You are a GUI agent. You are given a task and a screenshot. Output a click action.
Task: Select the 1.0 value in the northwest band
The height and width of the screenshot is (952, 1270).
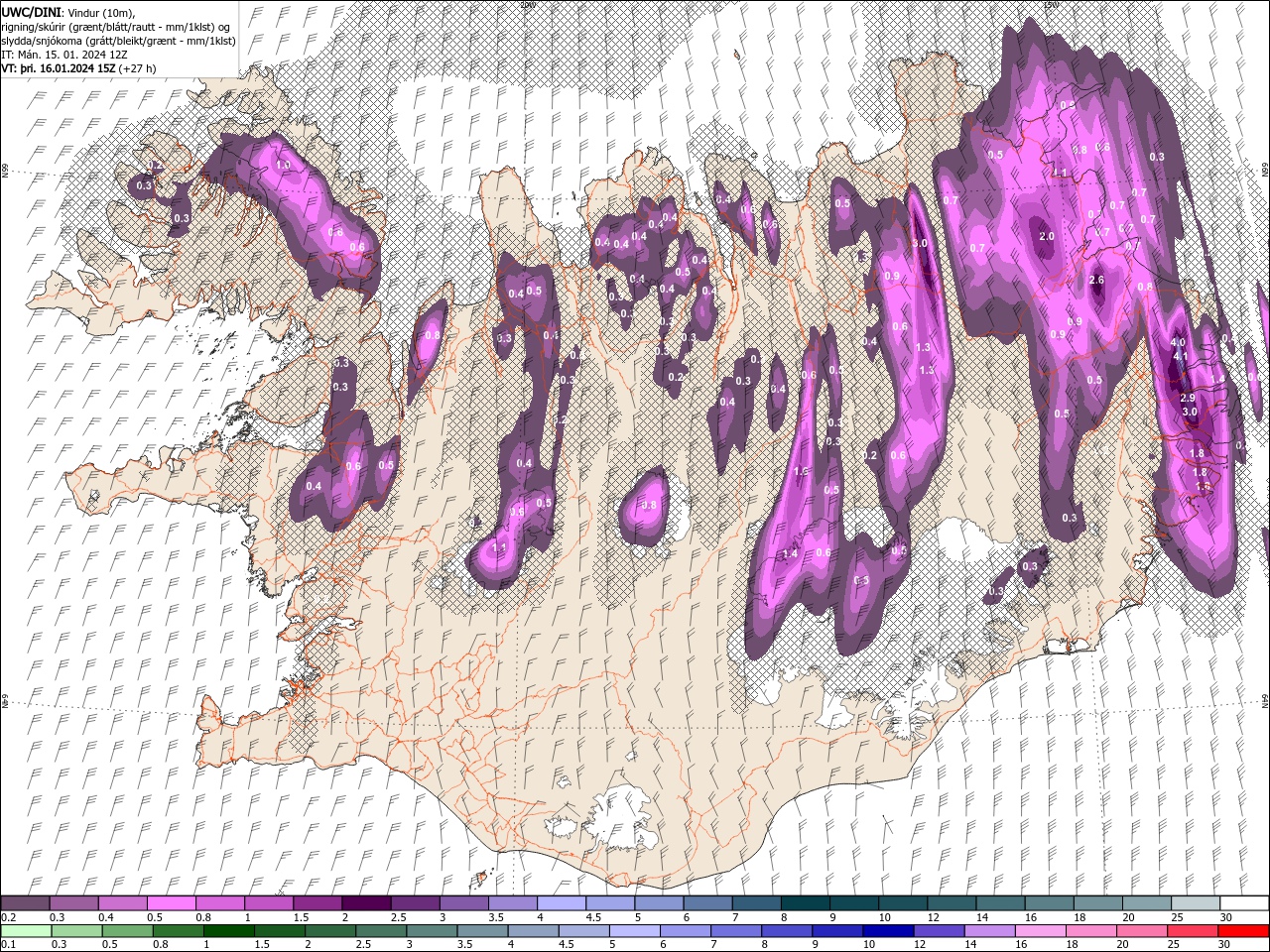[283, 166]
